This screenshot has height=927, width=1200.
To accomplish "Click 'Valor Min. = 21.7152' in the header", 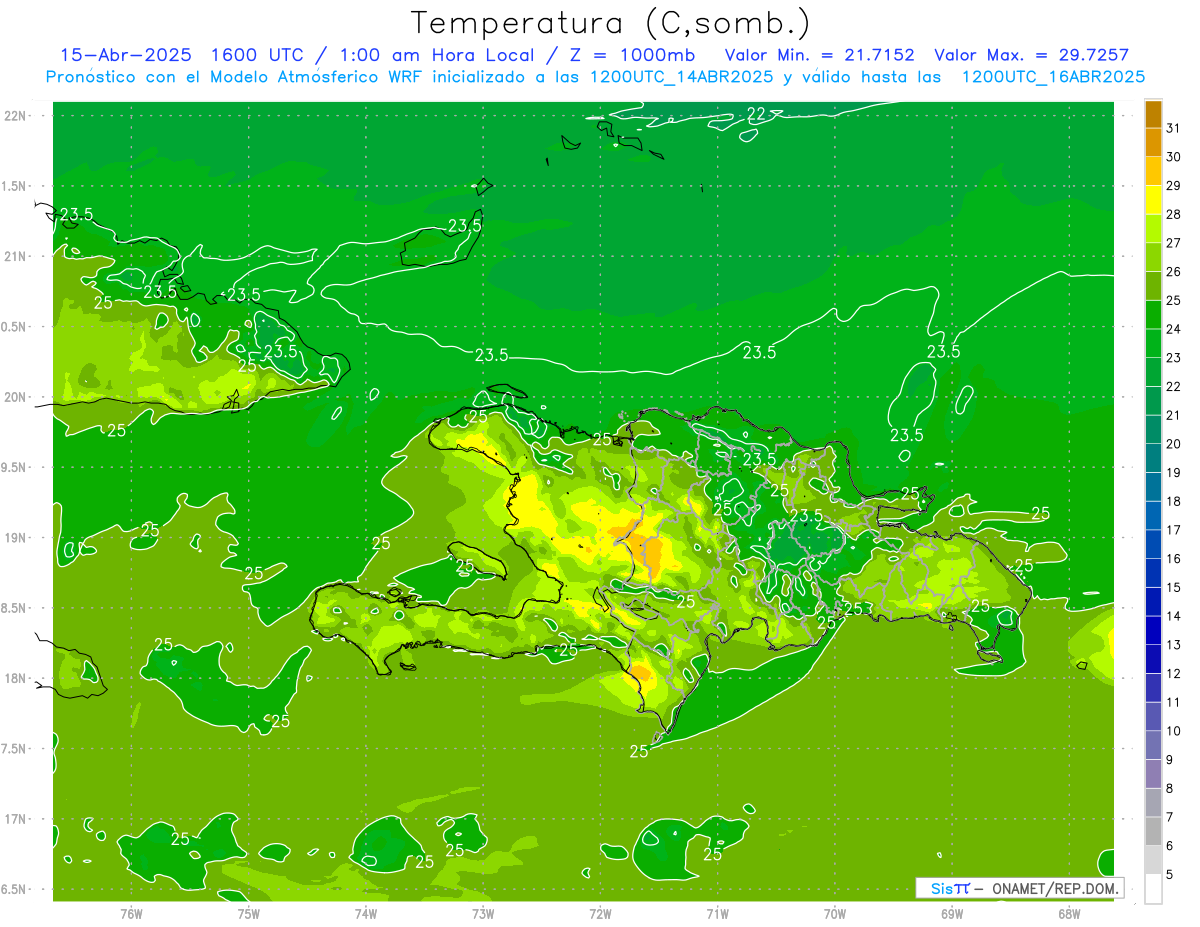I will [819, 55].
